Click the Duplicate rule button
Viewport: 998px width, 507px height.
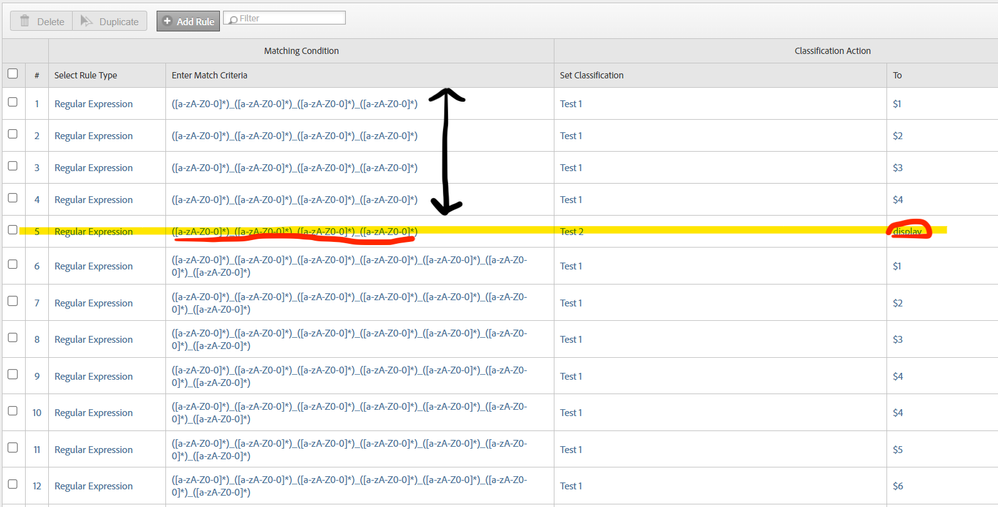click(110, 21)
